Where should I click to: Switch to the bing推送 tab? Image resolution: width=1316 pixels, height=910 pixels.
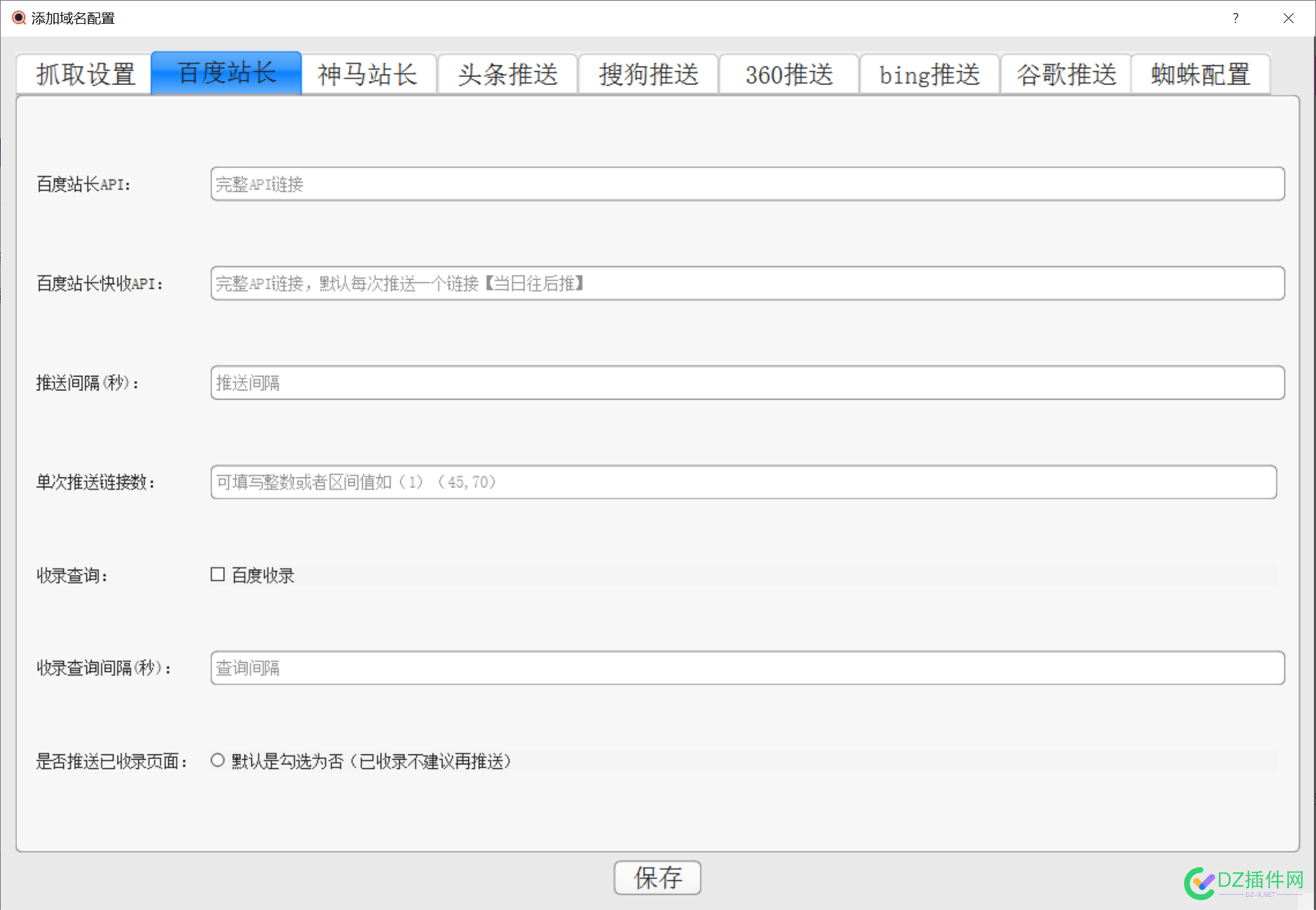point(929,75)
